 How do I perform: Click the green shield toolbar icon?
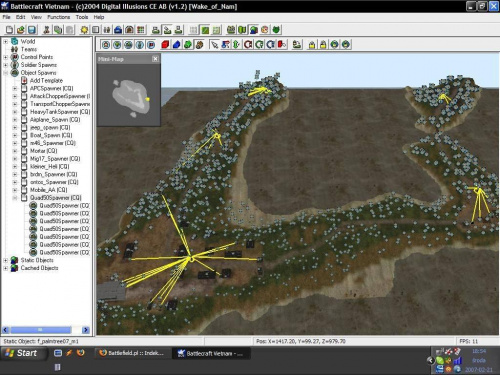276,30
